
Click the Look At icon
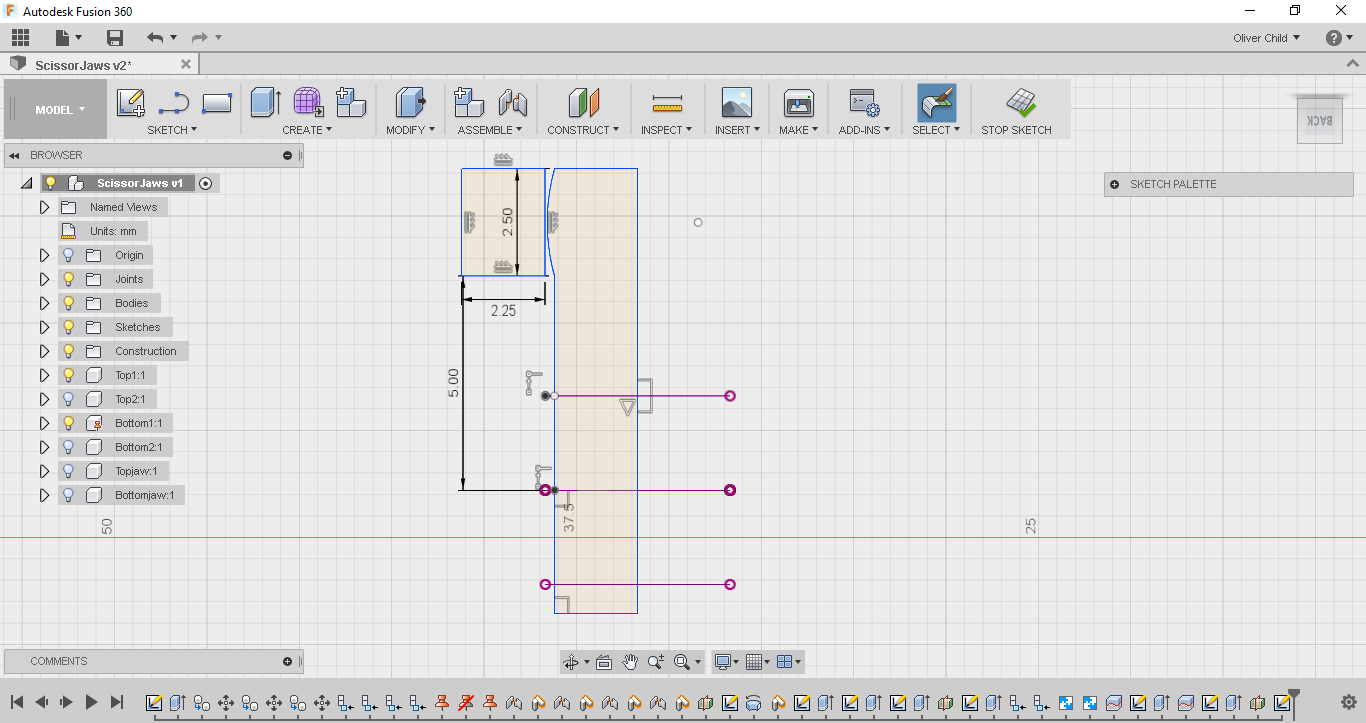pos(604,662)
